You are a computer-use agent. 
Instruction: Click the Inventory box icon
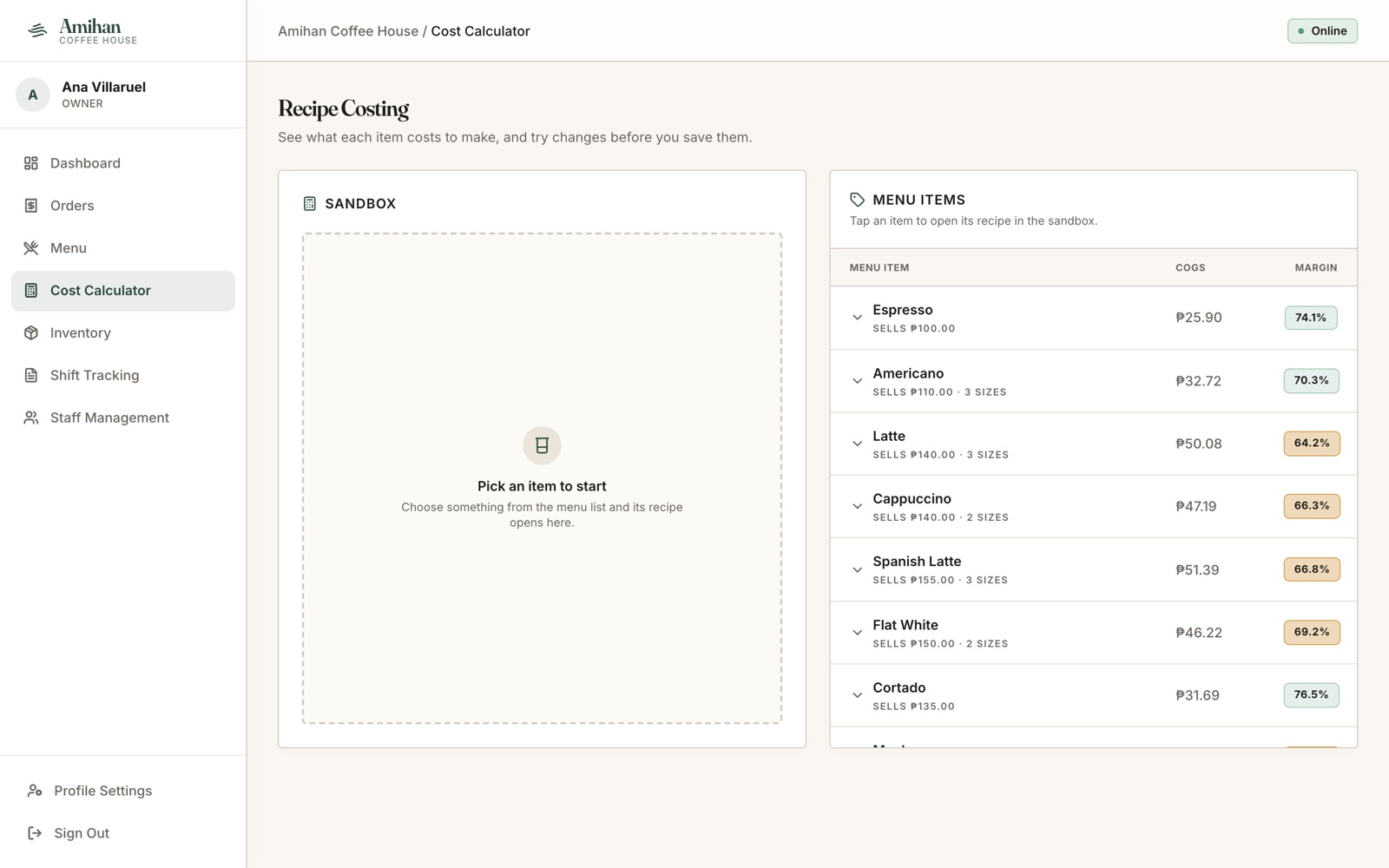tap(31, 333)
